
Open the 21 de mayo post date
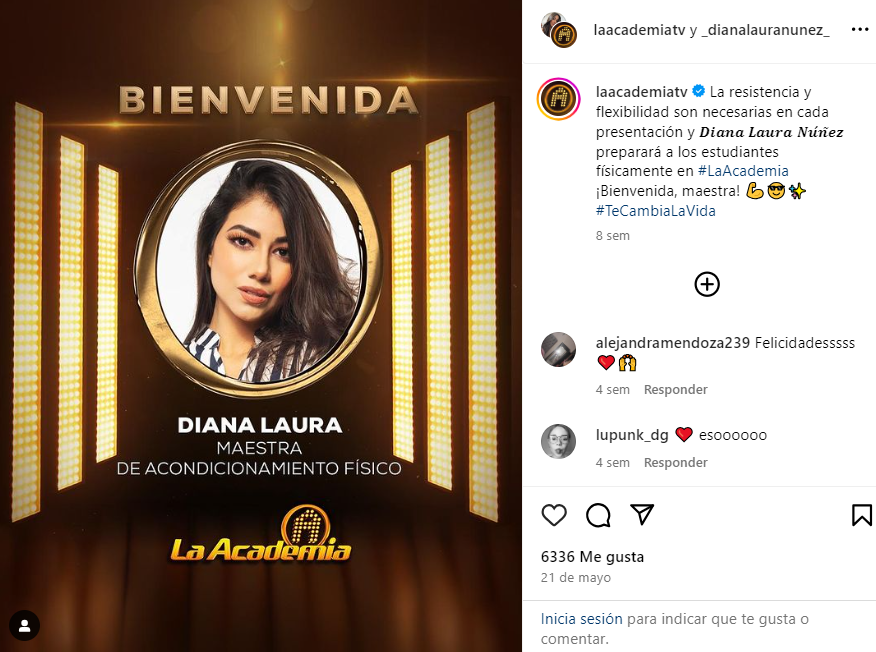(x=575, y=578)
